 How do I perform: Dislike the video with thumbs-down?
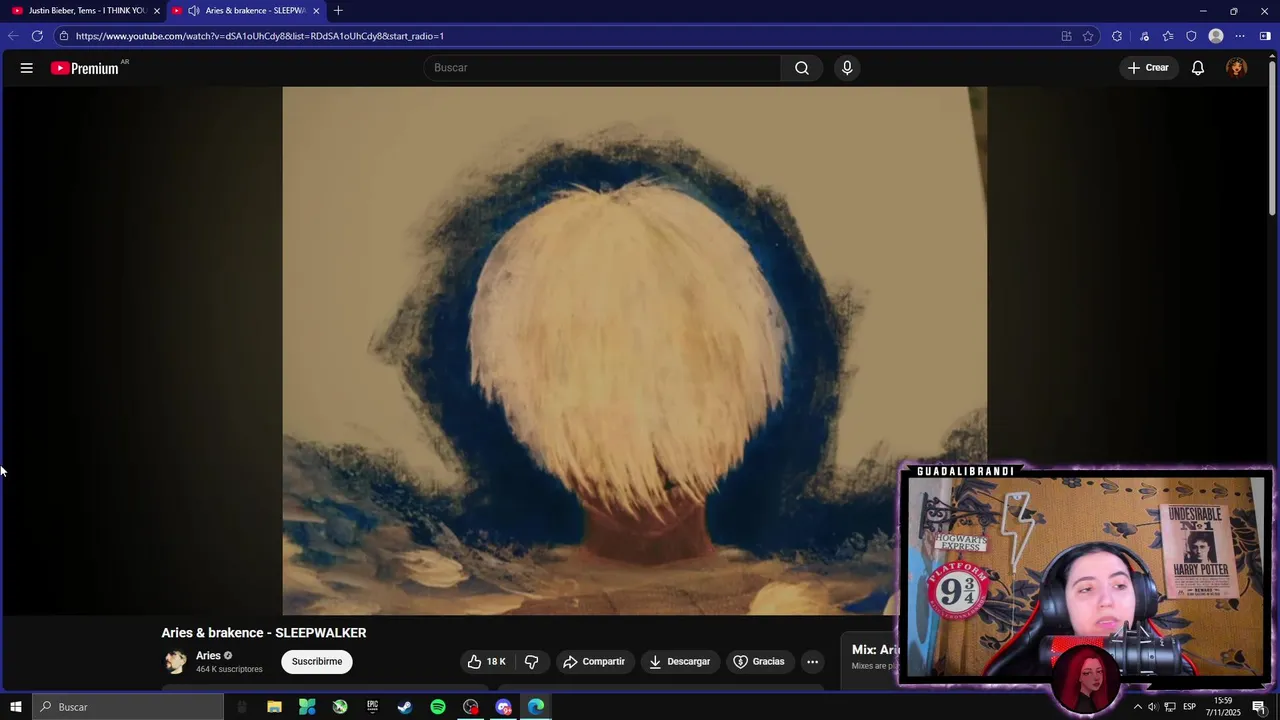pos(532,661)
